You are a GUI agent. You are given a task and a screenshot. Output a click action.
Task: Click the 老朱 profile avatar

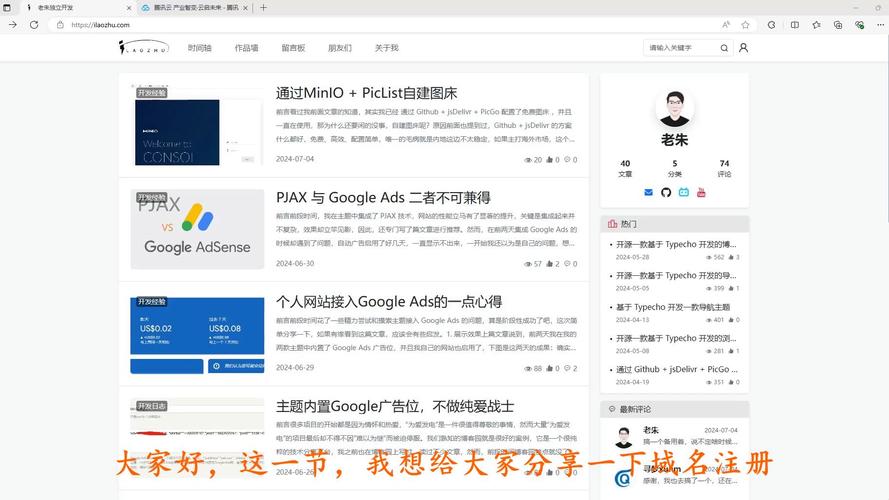[x=674, y=108]
